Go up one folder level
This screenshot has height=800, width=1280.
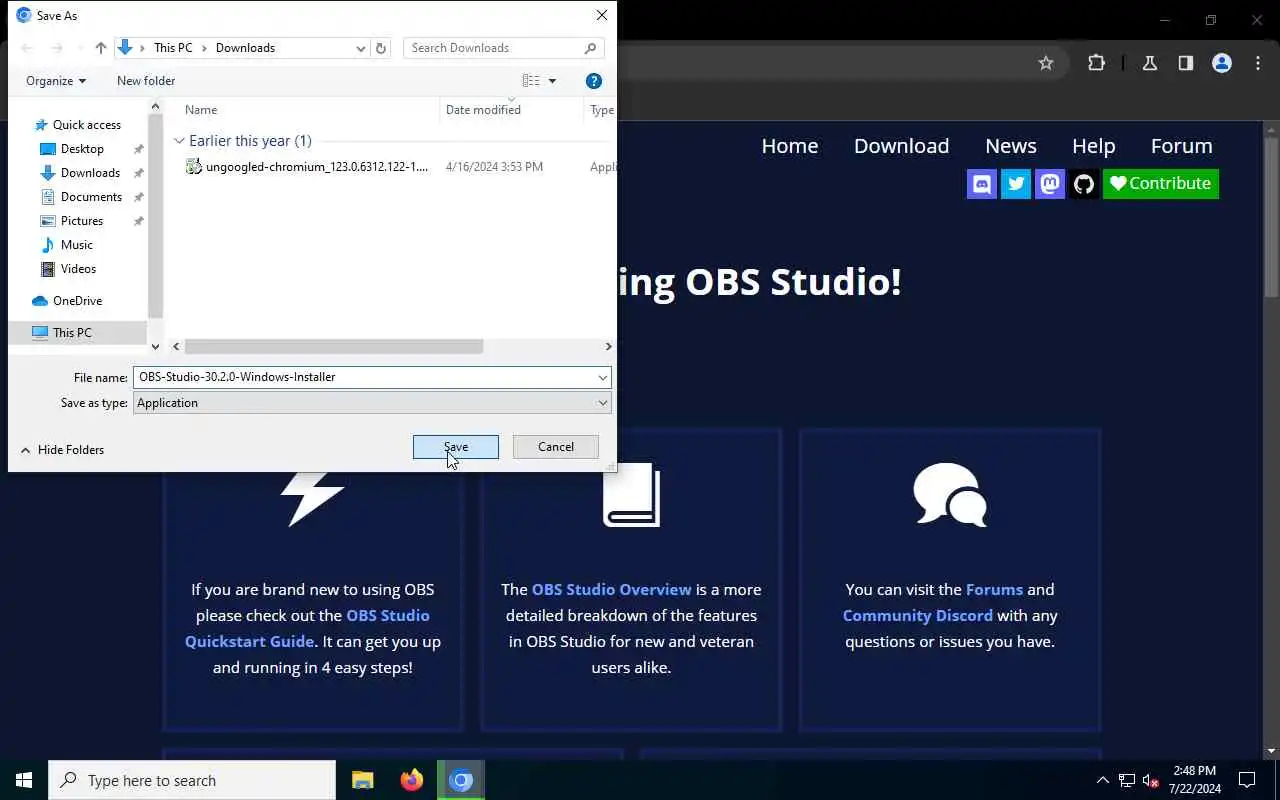[x=101, y=48]
